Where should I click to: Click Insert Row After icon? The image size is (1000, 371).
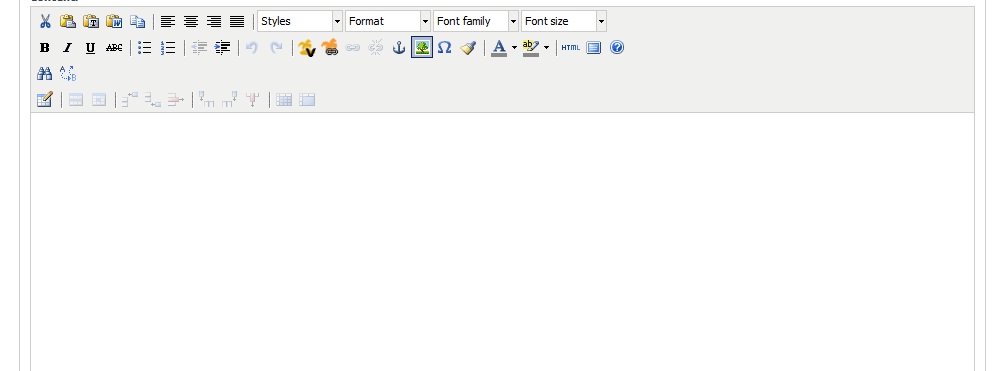(x=152, y=99)
